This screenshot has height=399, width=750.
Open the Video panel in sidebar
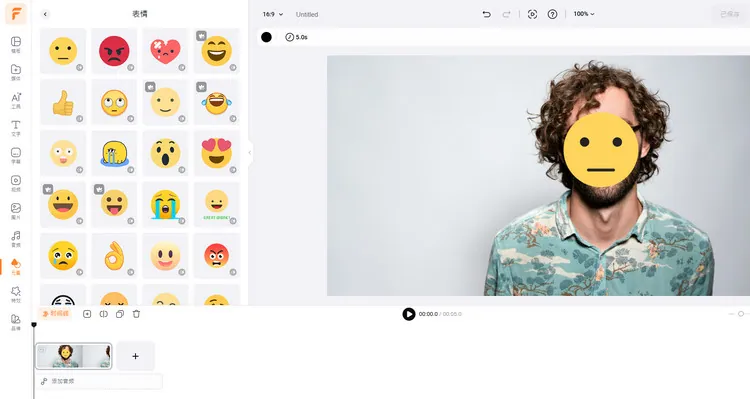[16, 183]
